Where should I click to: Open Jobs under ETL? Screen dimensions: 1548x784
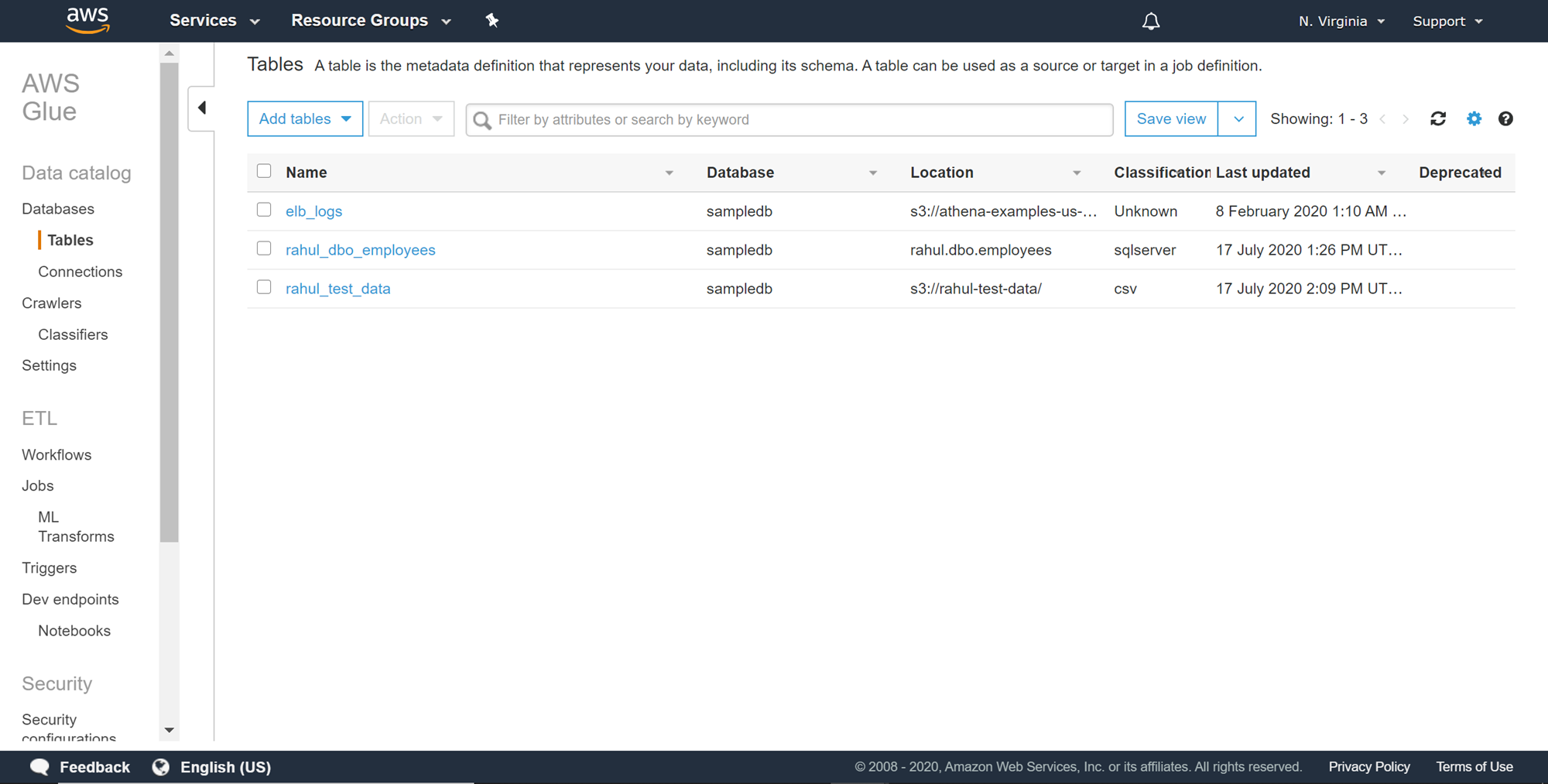tap(38, 486)
